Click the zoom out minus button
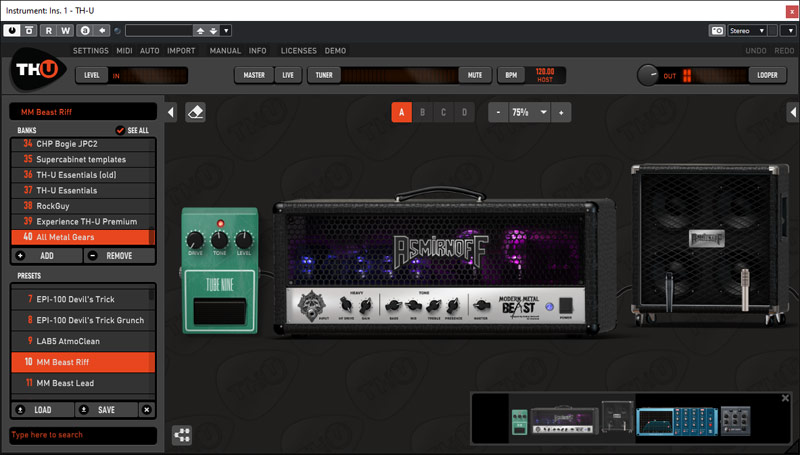Viewport: 800px width, 455px height. pos(497,113)
